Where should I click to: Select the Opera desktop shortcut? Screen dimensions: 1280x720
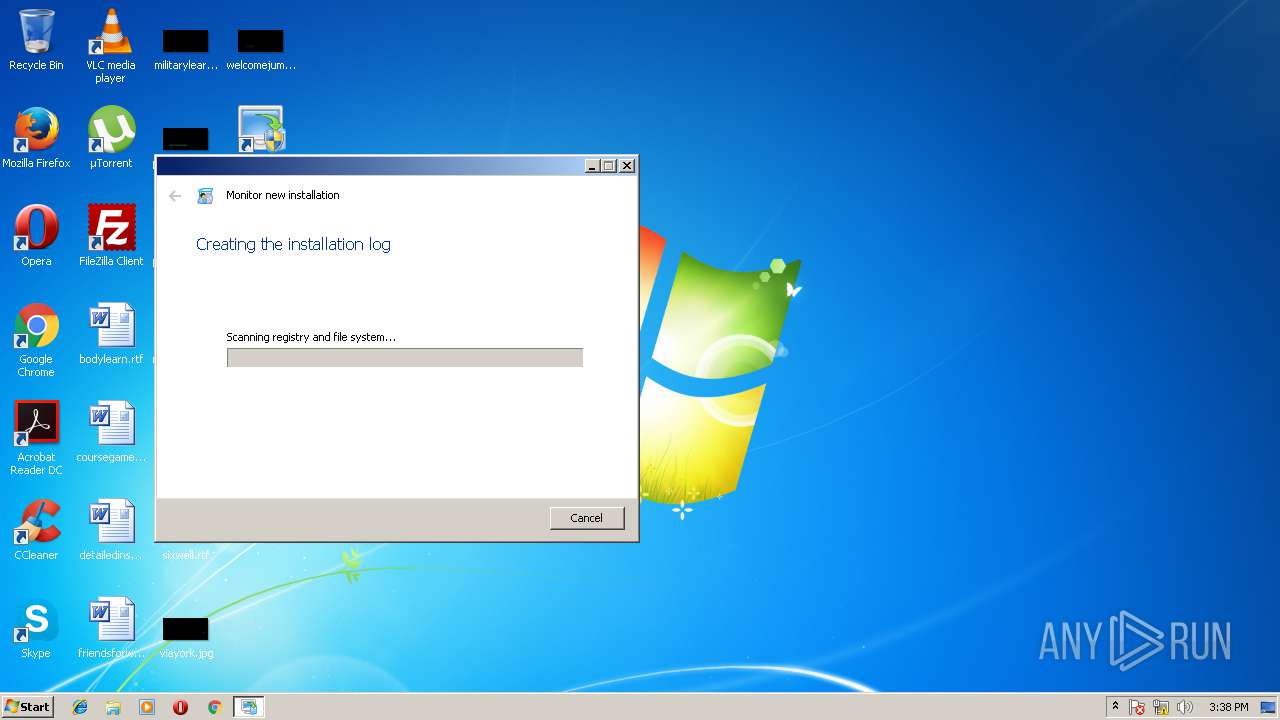pos(36,236)
